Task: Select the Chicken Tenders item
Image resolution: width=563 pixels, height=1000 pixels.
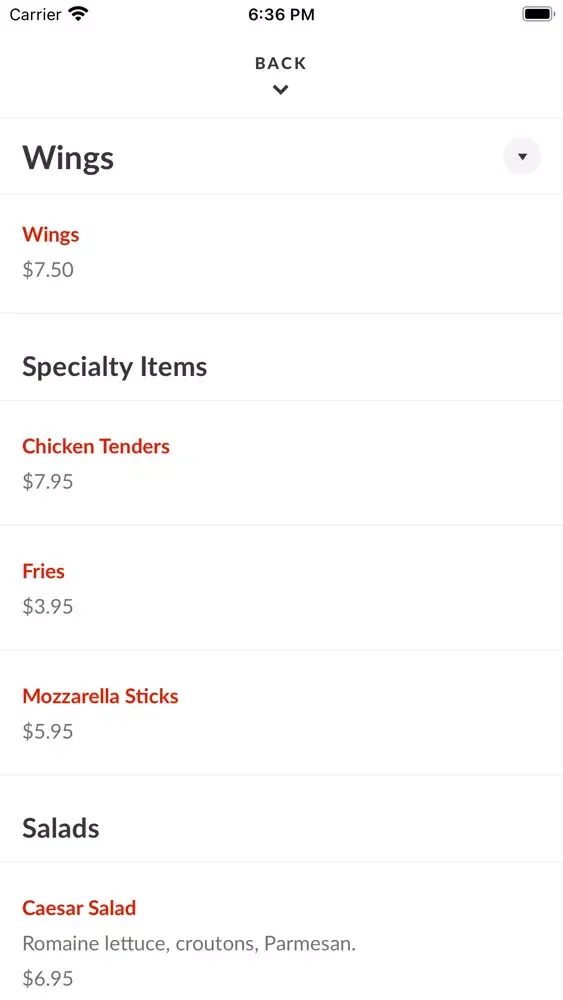Action: (x=96, y=446)
